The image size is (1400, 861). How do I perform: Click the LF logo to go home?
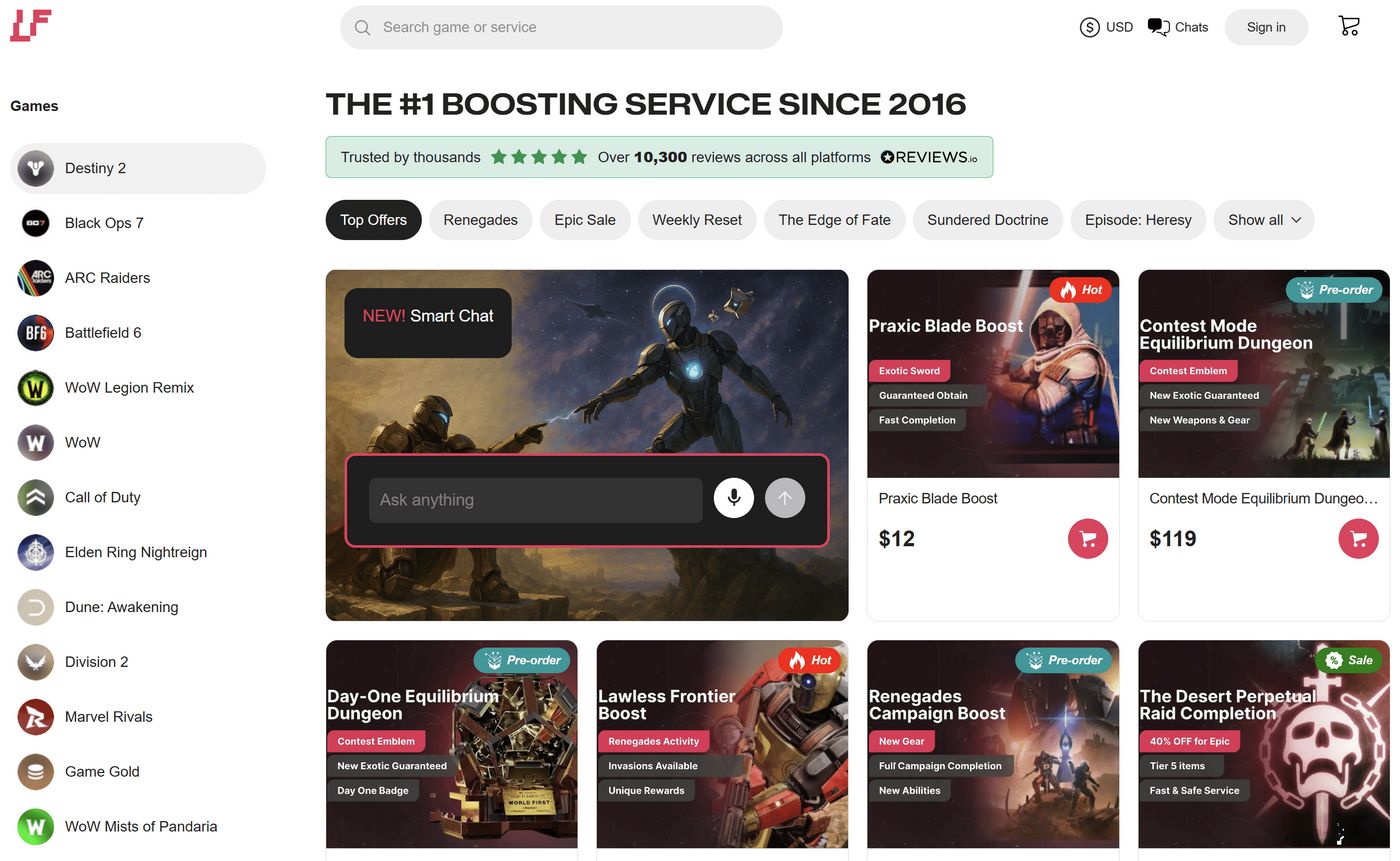pyautogui.click(x=30, y=27)
